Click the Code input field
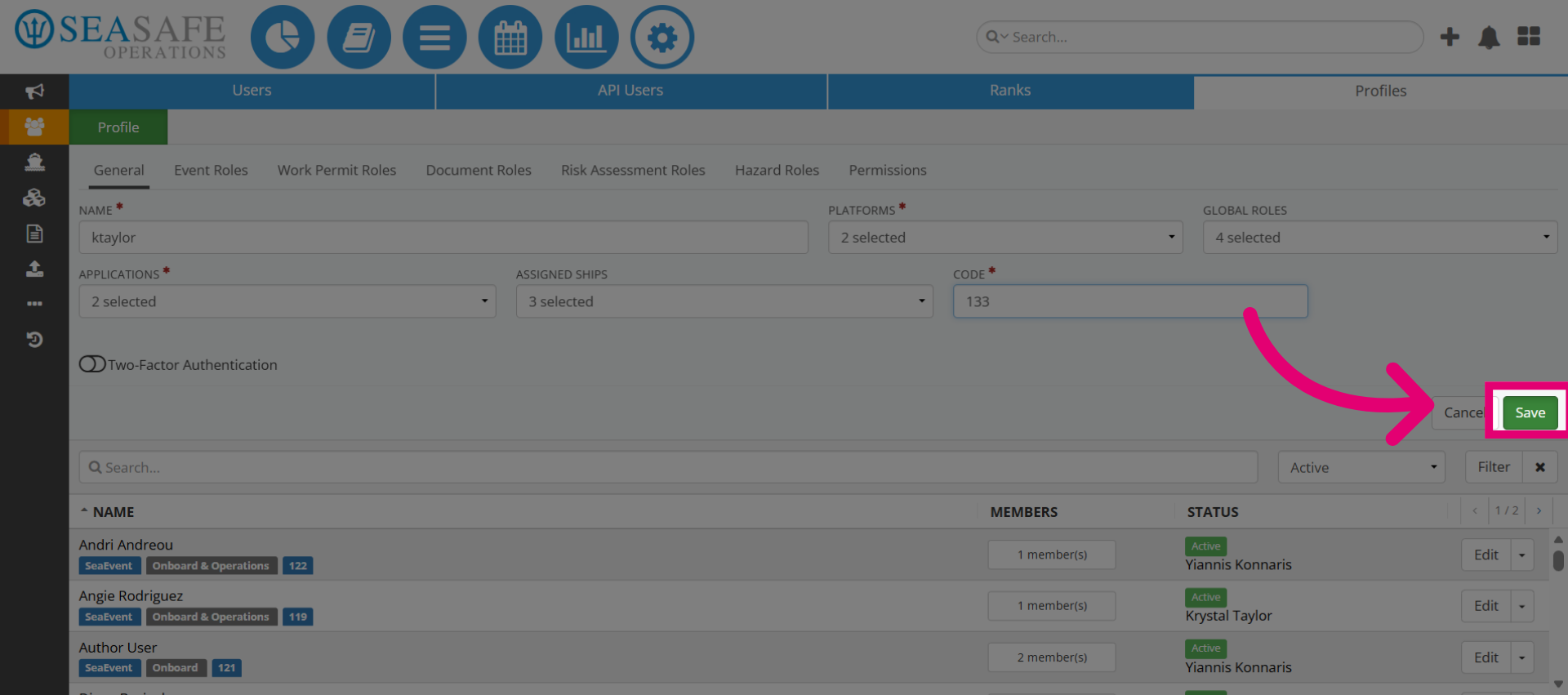Image resolution: width=1568 pixels, height=695 pixels. (1130, 301)
